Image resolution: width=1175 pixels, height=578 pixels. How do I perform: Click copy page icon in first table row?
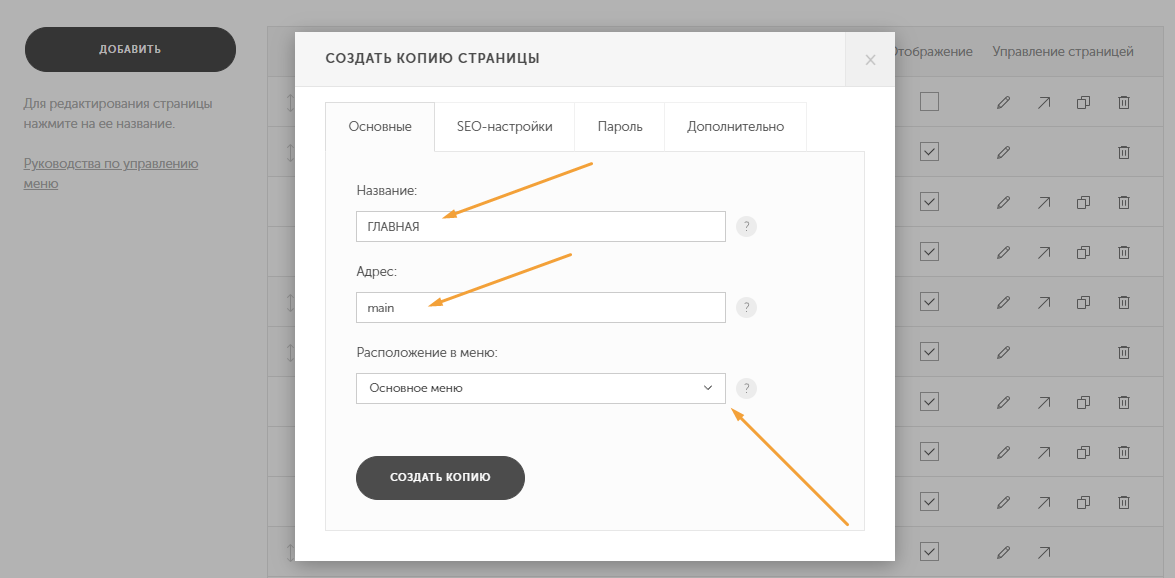(1083, 102)
